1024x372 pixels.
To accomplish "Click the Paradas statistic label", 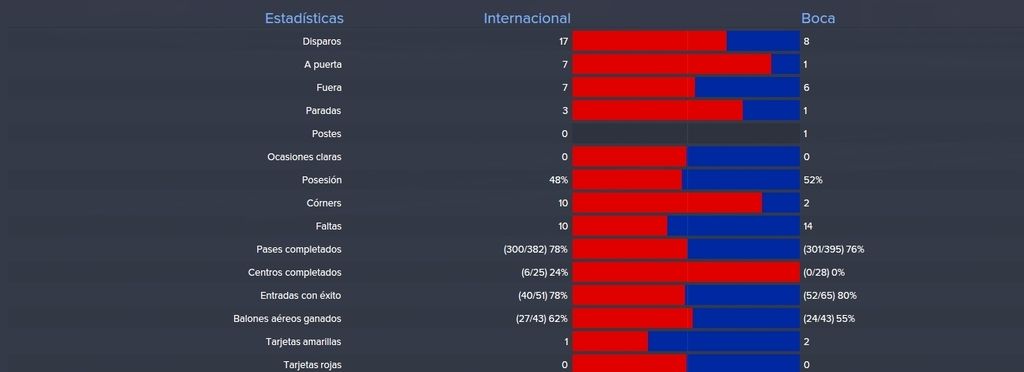I will point(323,111).
